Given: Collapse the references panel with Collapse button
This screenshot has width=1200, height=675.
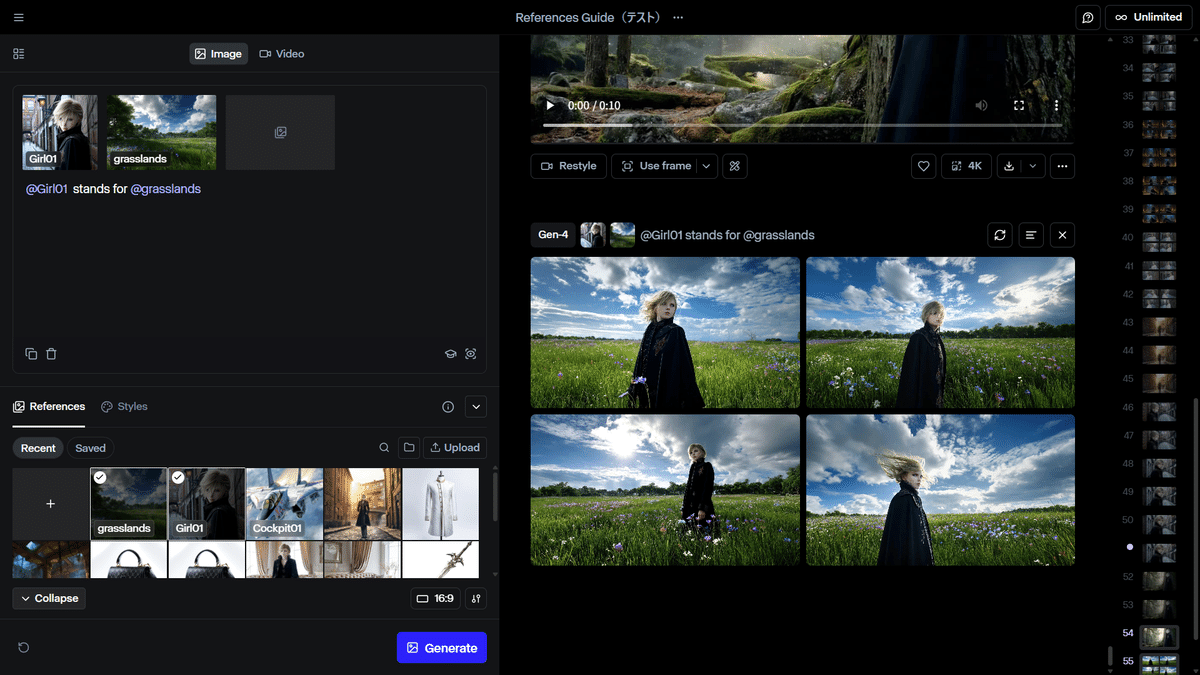Looking at the screenshot, I should point(50,598).
